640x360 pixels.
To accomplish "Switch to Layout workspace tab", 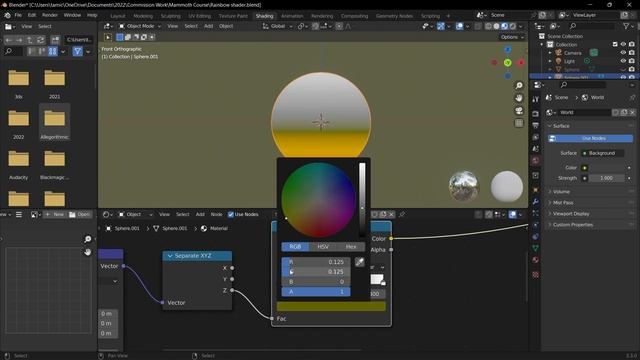I will (x=118, y=16).
